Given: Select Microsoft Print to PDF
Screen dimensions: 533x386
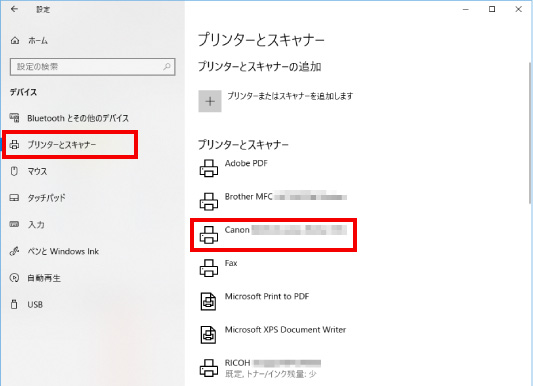Looking at the screenshot, I should tap(267, 296).
